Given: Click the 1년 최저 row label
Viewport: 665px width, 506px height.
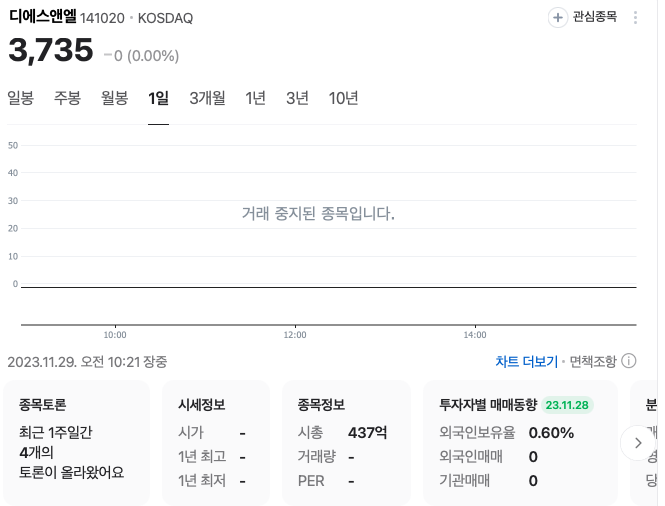Looking at the screenshot, I should (202, 481).
